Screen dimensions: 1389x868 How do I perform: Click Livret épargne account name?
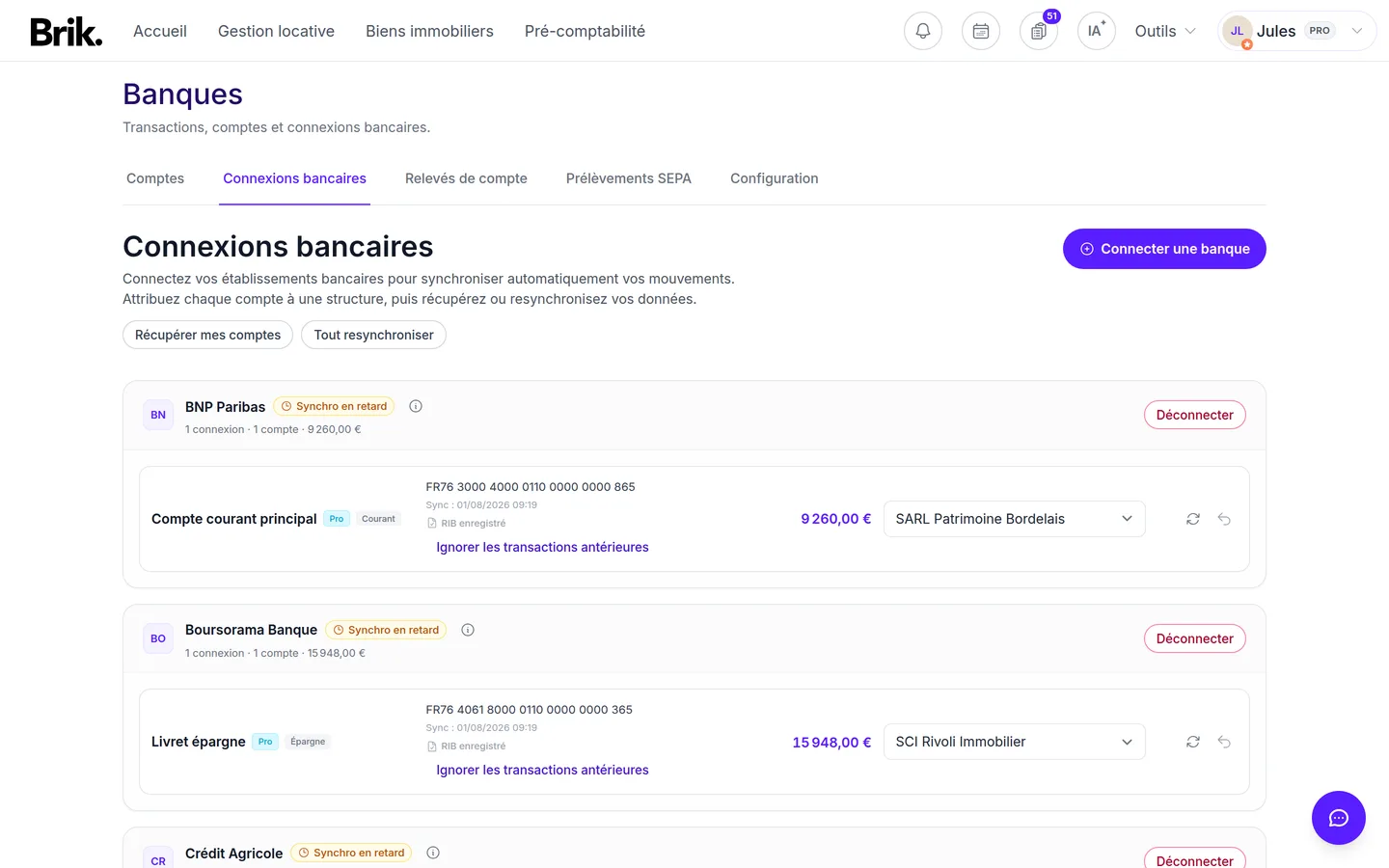198,742
